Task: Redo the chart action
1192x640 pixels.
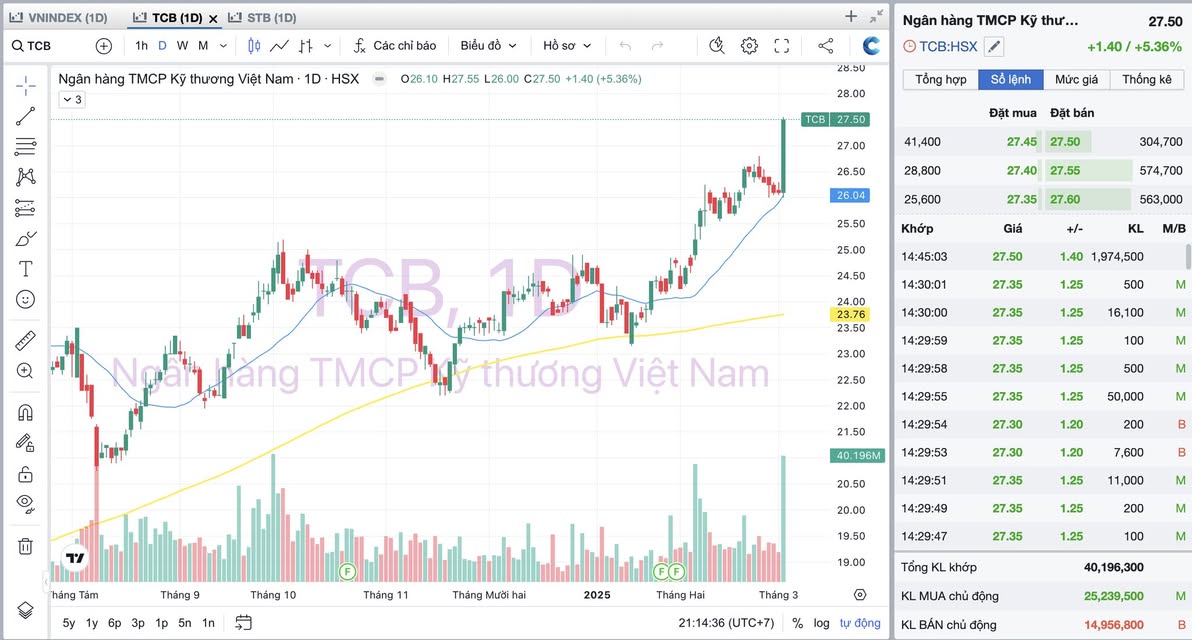Action: 658,46
